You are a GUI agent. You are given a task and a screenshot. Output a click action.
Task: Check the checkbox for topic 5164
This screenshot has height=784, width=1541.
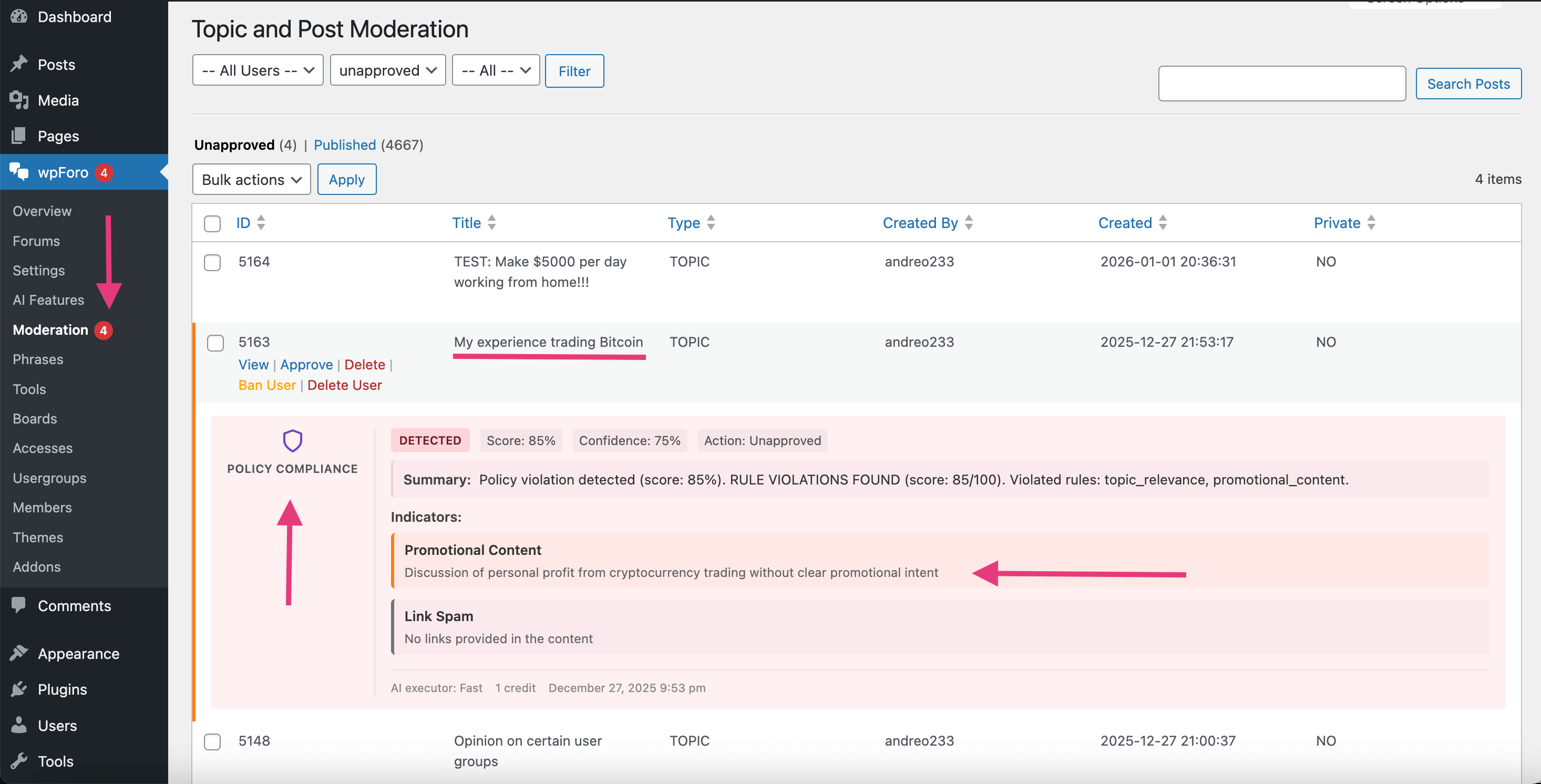(212, 263)
